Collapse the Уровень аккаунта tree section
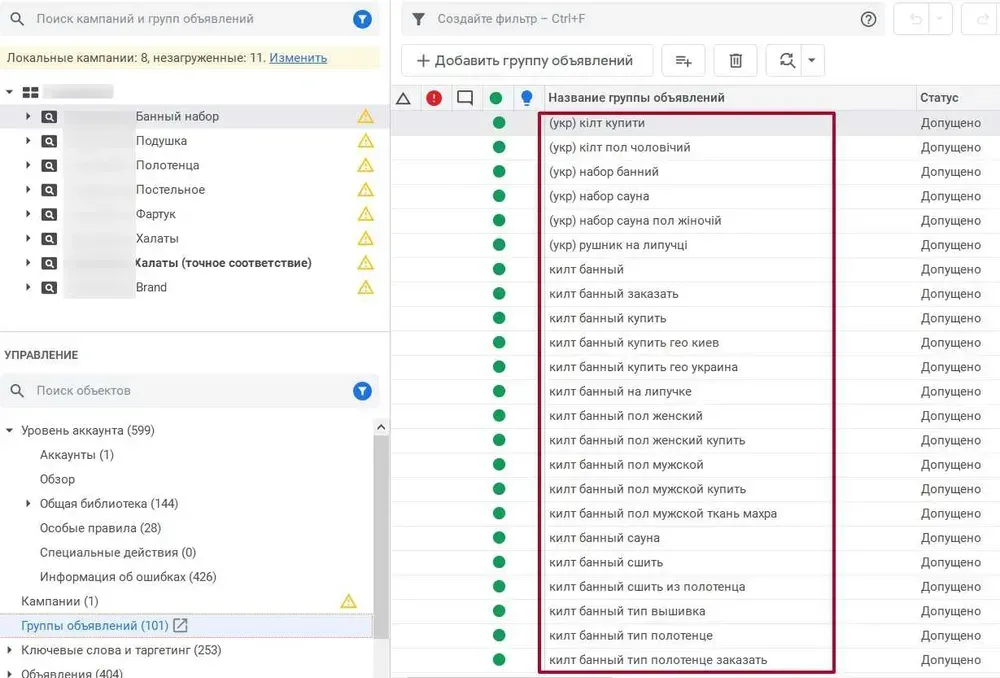This screenshot has height=678, width=1000. [x=10, y=430]
